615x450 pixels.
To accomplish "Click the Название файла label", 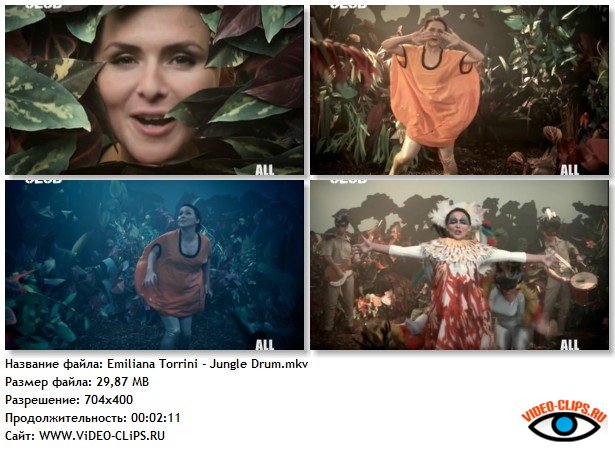I will pos(54,364).
